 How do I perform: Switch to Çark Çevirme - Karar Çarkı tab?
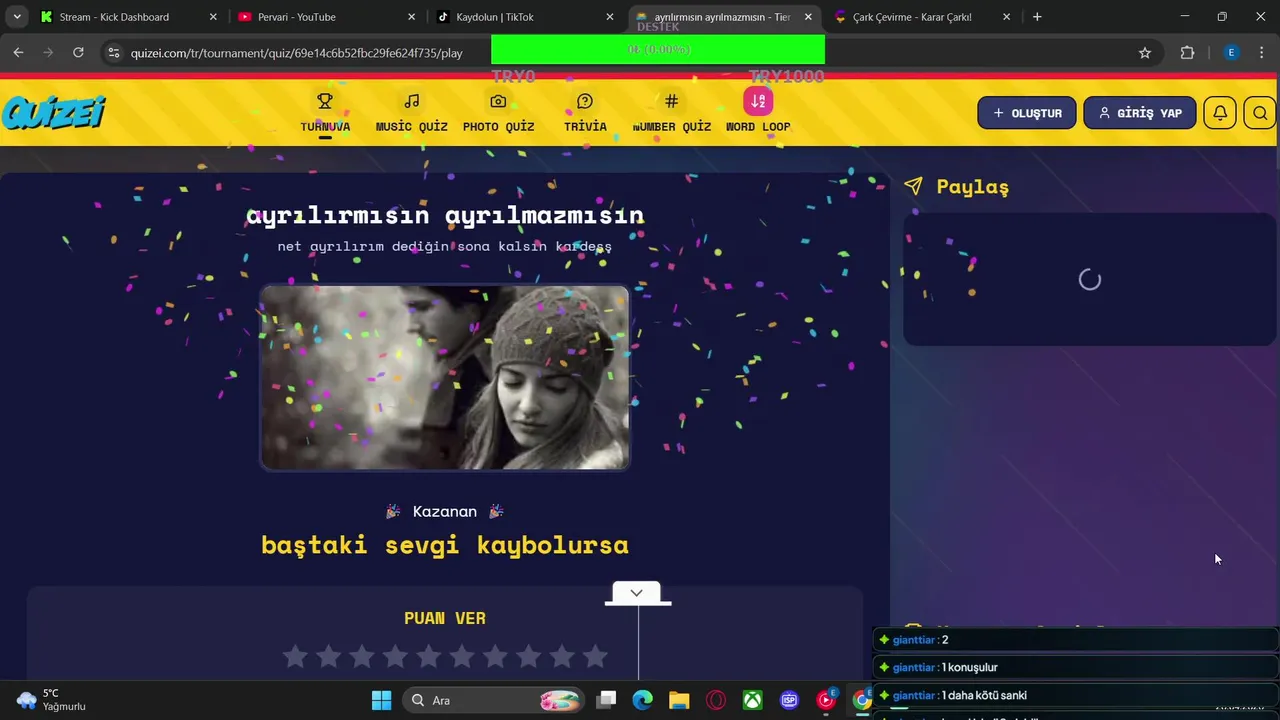(x=922, y=17)
